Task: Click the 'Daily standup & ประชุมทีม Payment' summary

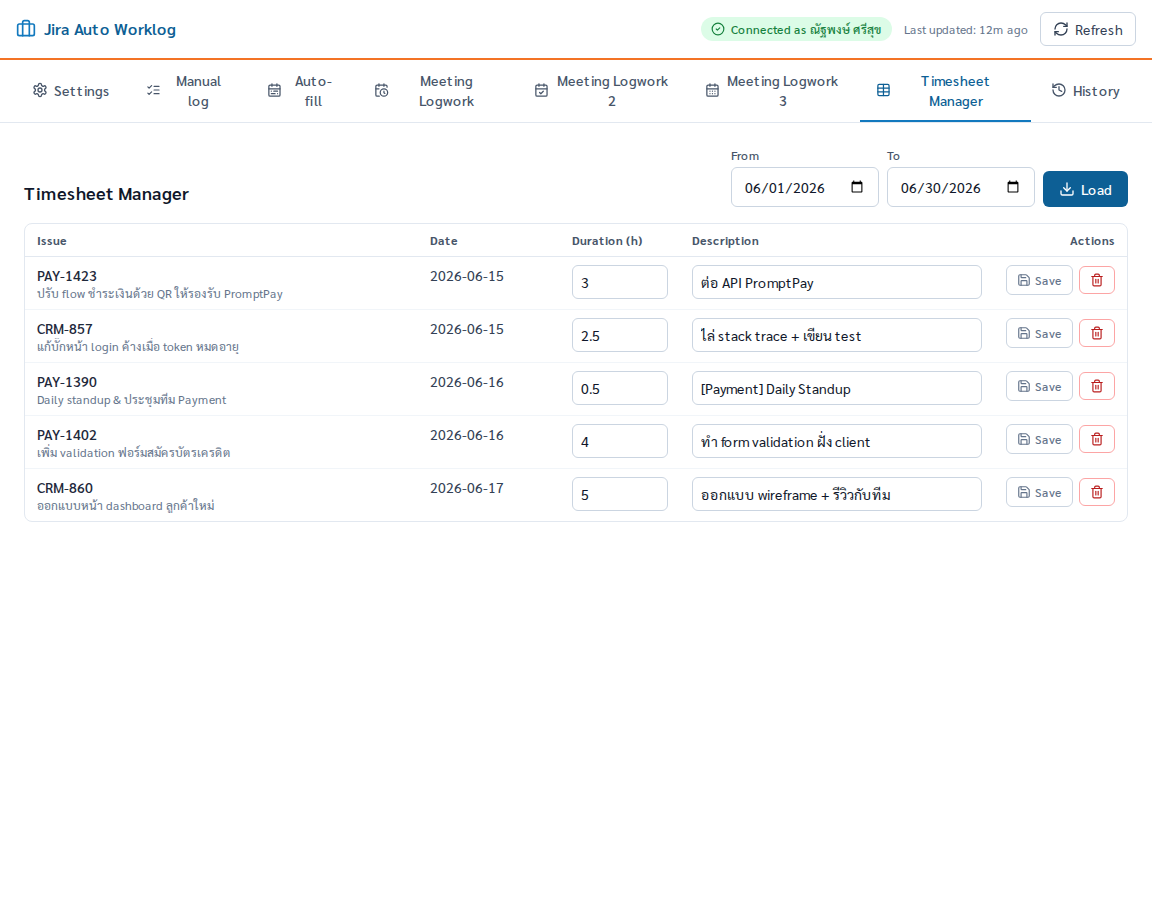Action: click(132, 400)
